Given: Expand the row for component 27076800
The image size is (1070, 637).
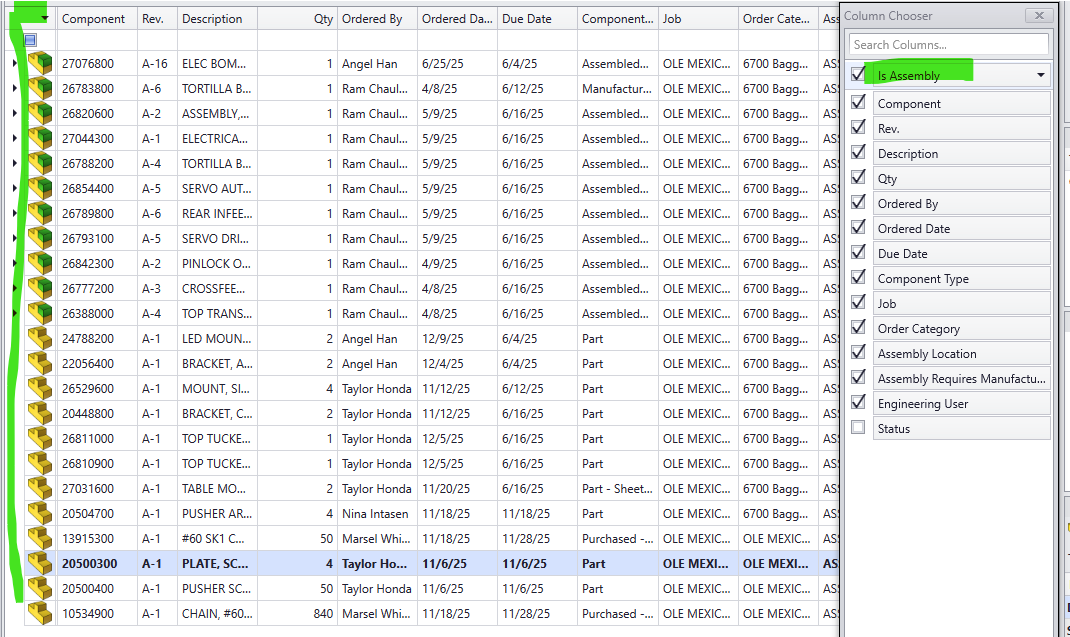Looking at the screenshot, I should (x=14, y=64).
